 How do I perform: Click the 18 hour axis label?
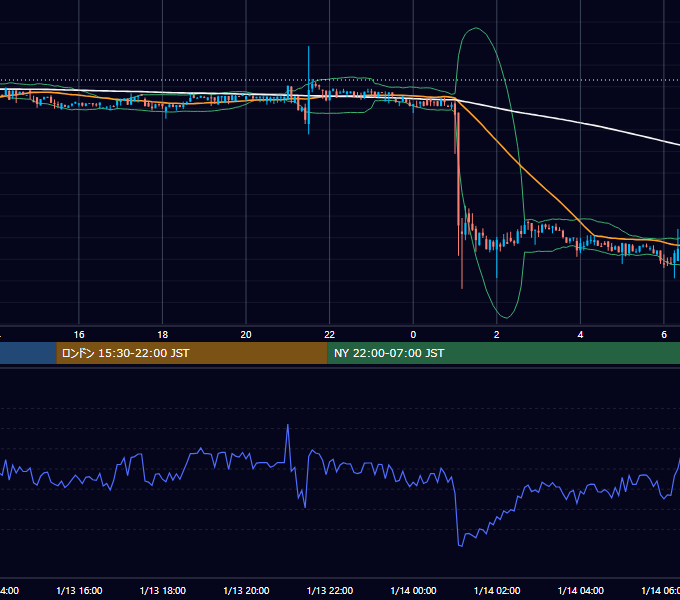tap(163, 335)
